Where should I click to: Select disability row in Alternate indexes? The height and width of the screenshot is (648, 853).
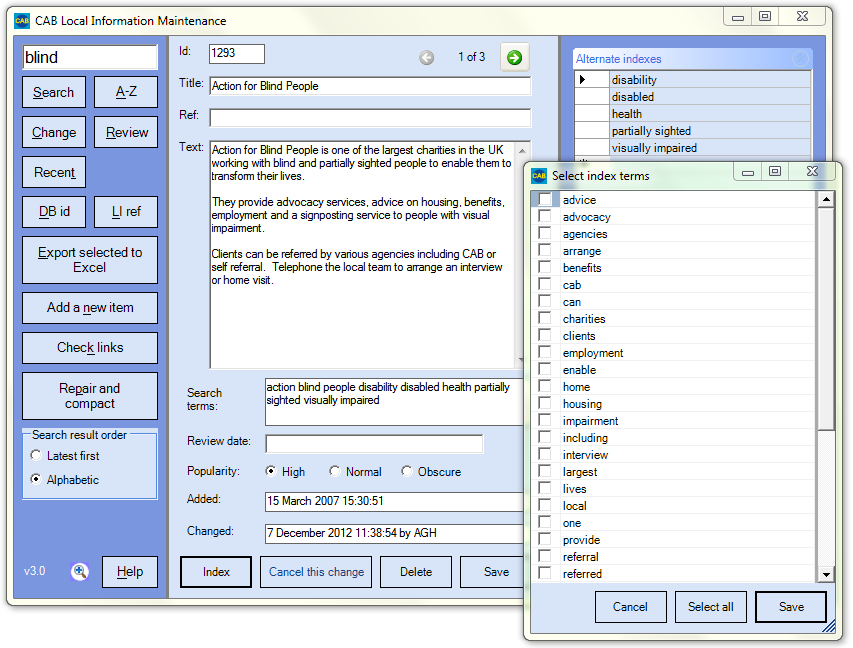tap(709, 79)
